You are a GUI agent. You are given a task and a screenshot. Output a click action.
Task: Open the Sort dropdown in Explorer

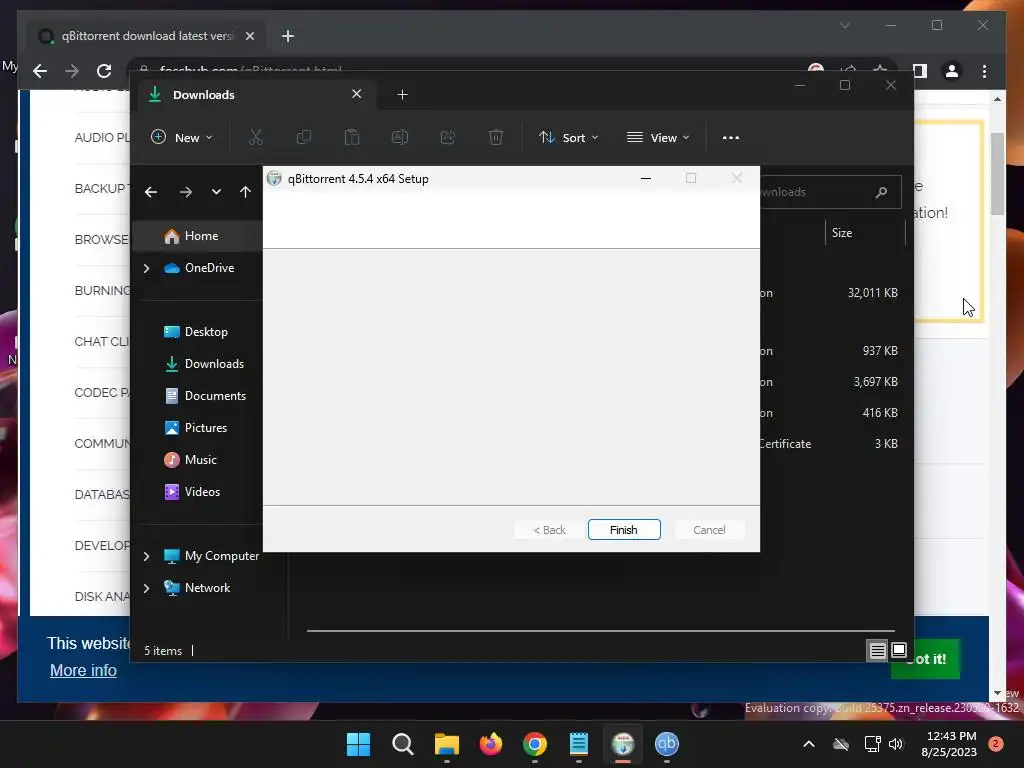[x=568, y=137]
